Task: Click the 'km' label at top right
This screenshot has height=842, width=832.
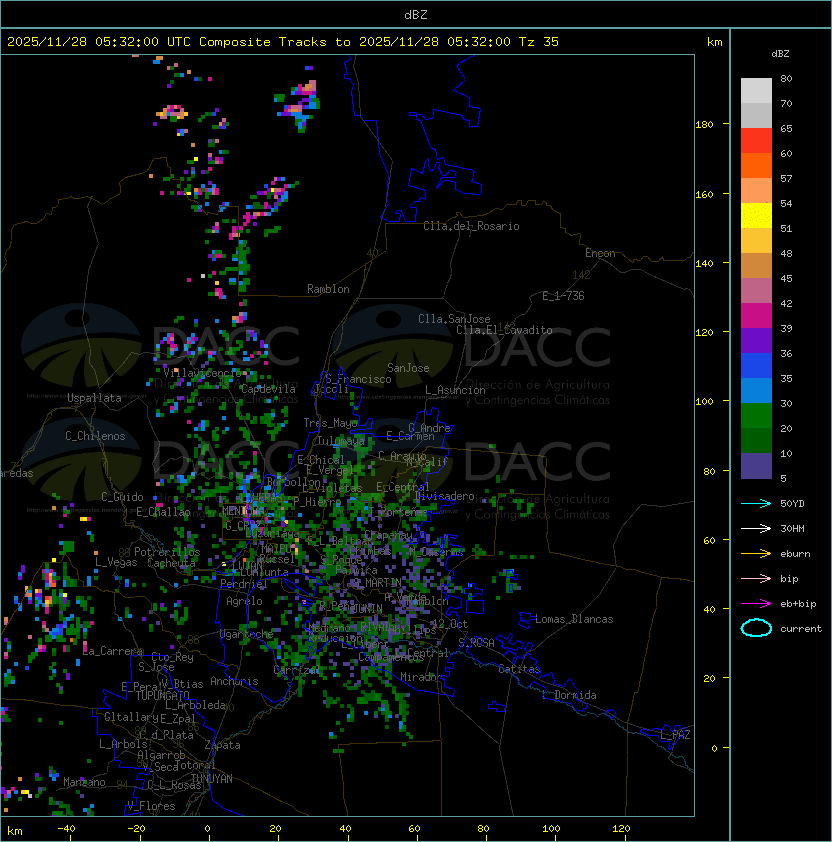Action: tap(714, 42)
